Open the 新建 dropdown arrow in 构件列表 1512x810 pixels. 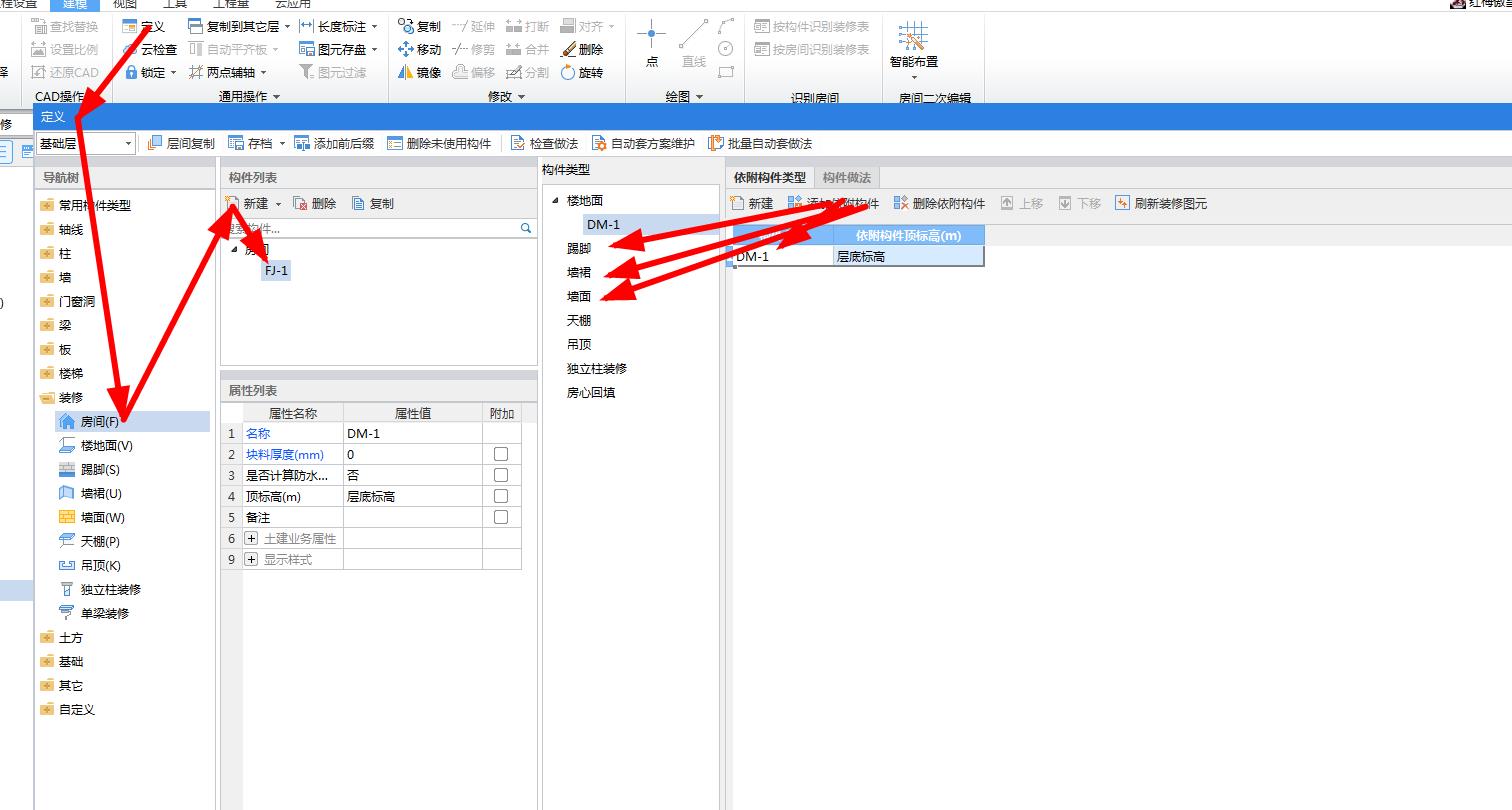coord(279,204)
